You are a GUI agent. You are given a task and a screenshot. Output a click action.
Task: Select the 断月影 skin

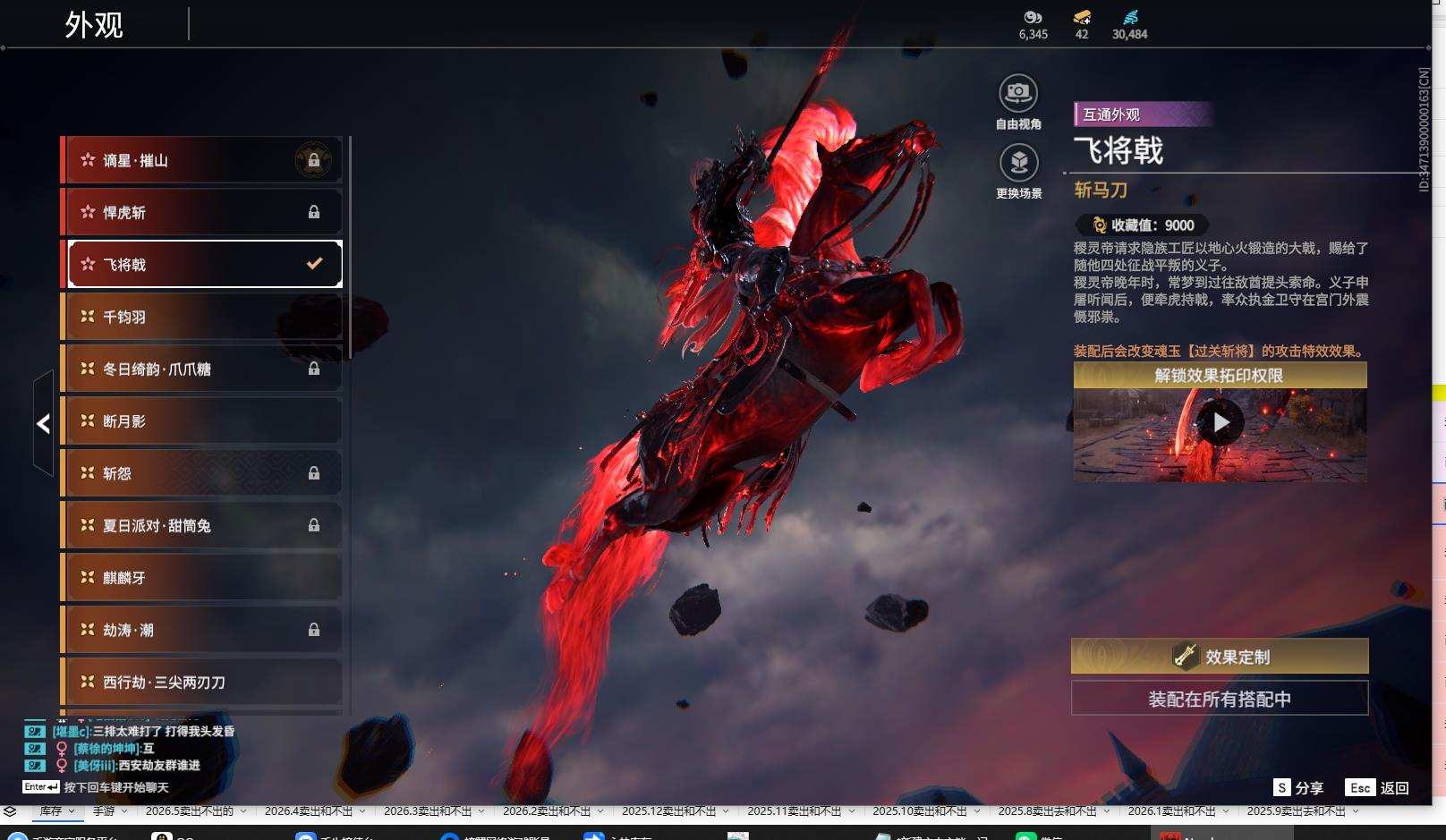coord(201,420)
